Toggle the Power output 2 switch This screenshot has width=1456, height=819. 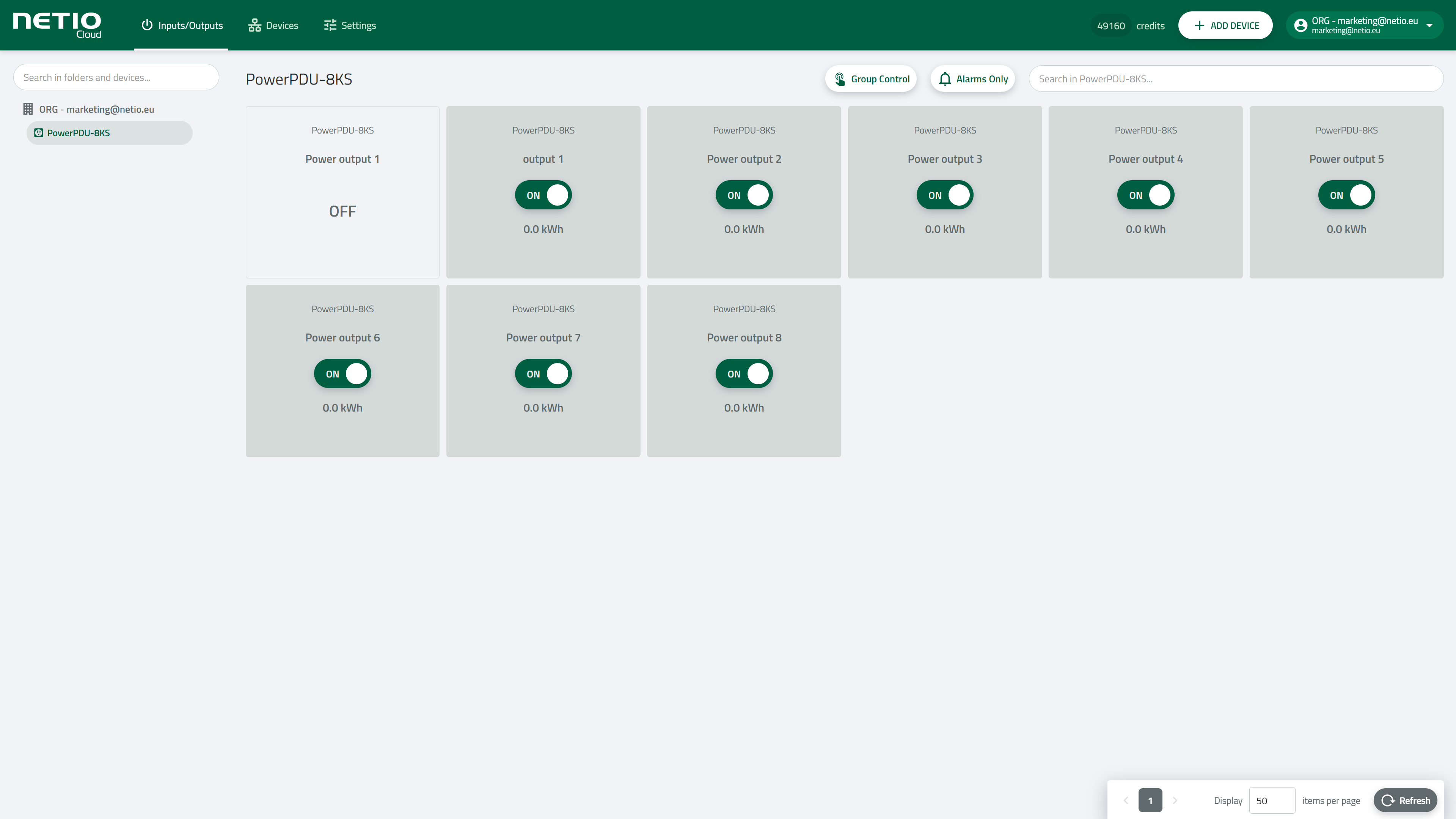744,195
